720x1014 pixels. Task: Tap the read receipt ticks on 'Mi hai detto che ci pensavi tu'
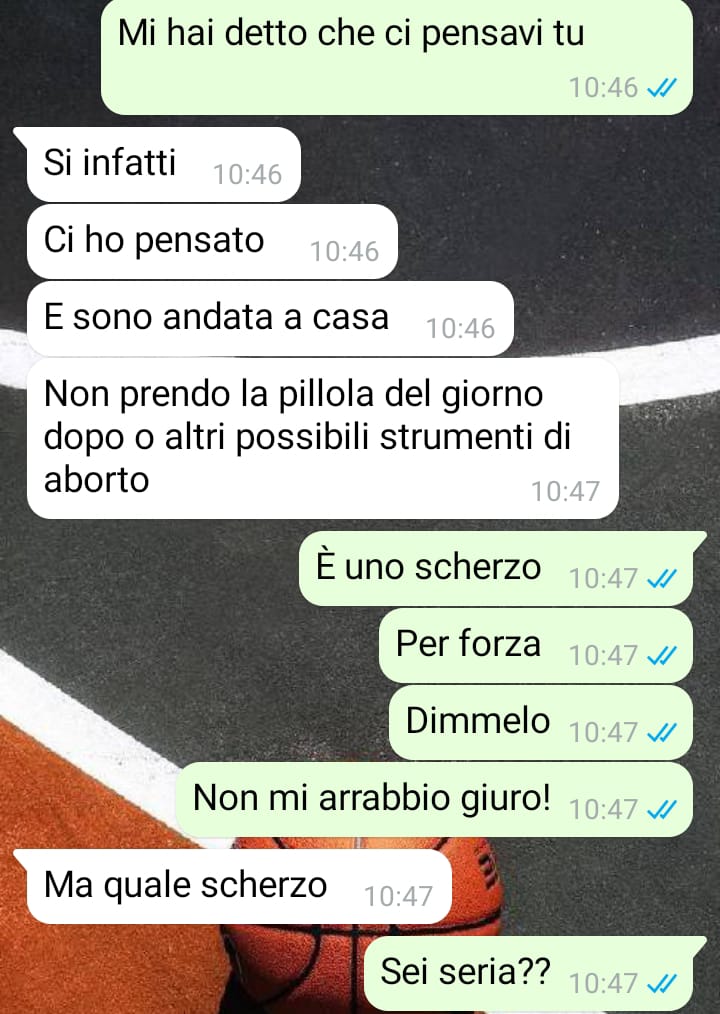point(662,87)
